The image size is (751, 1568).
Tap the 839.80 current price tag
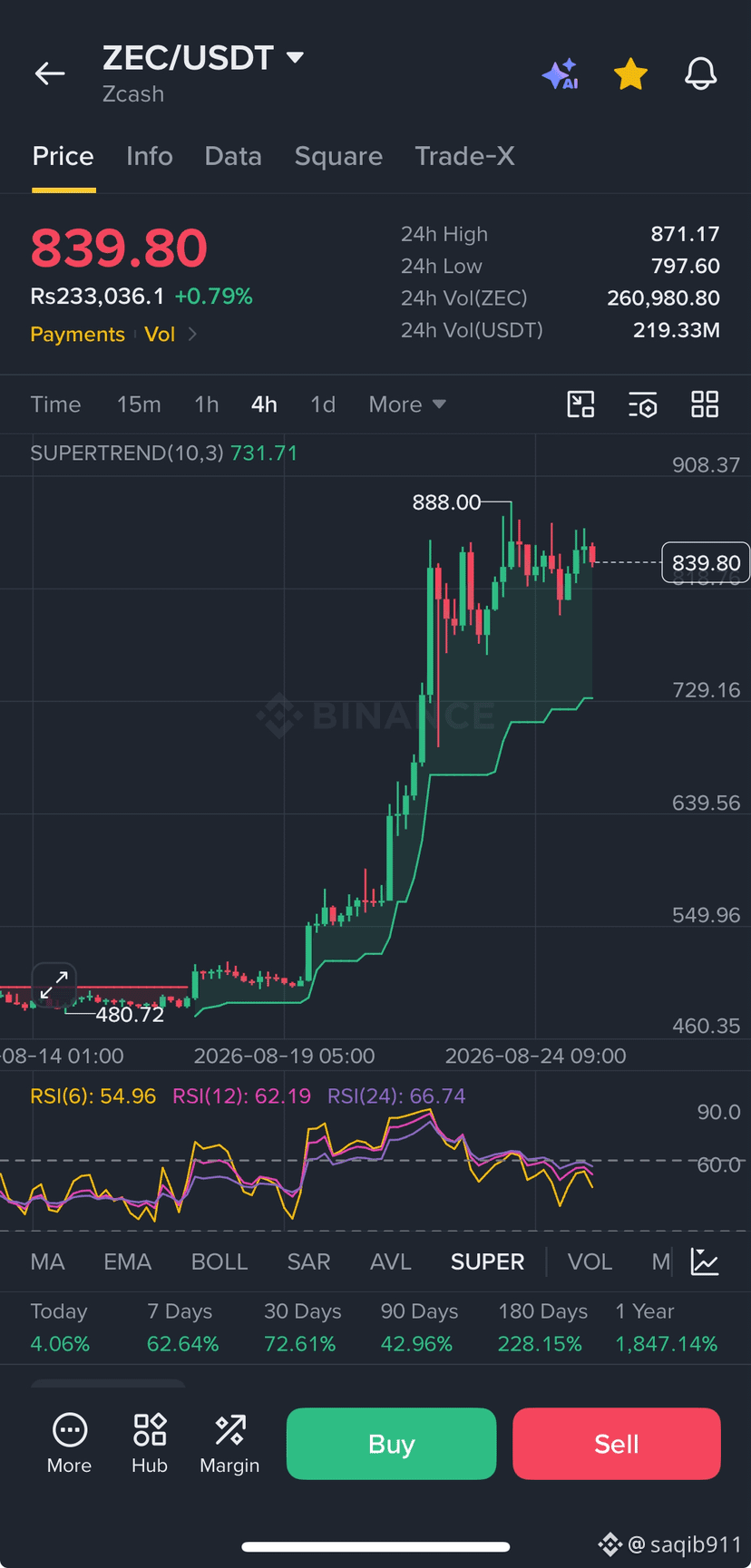pyautogui.click(x=706, y=563)
